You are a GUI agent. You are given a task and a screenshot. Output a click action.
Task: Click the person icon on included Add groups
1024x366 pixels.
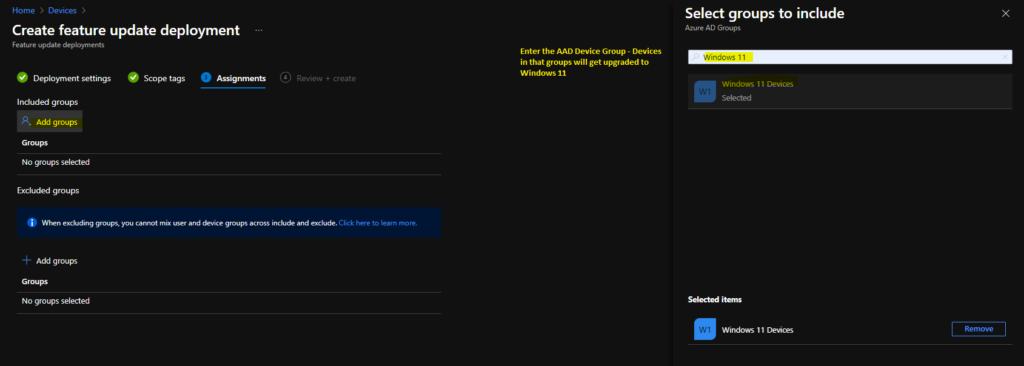pyautogui.click(x=26, y=121)
